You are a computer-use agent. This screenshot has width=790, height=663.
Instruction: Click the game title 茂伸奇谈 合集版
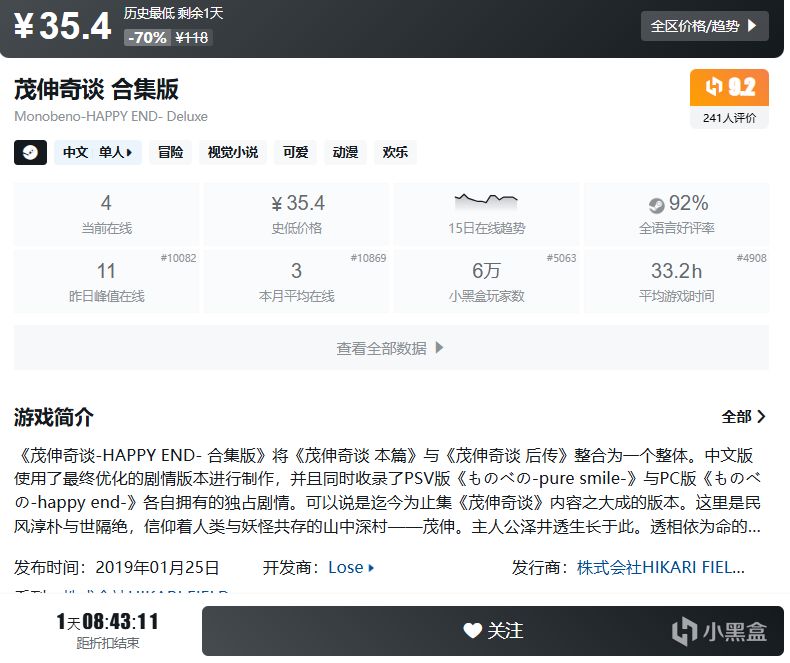click(x=96, y=89)
